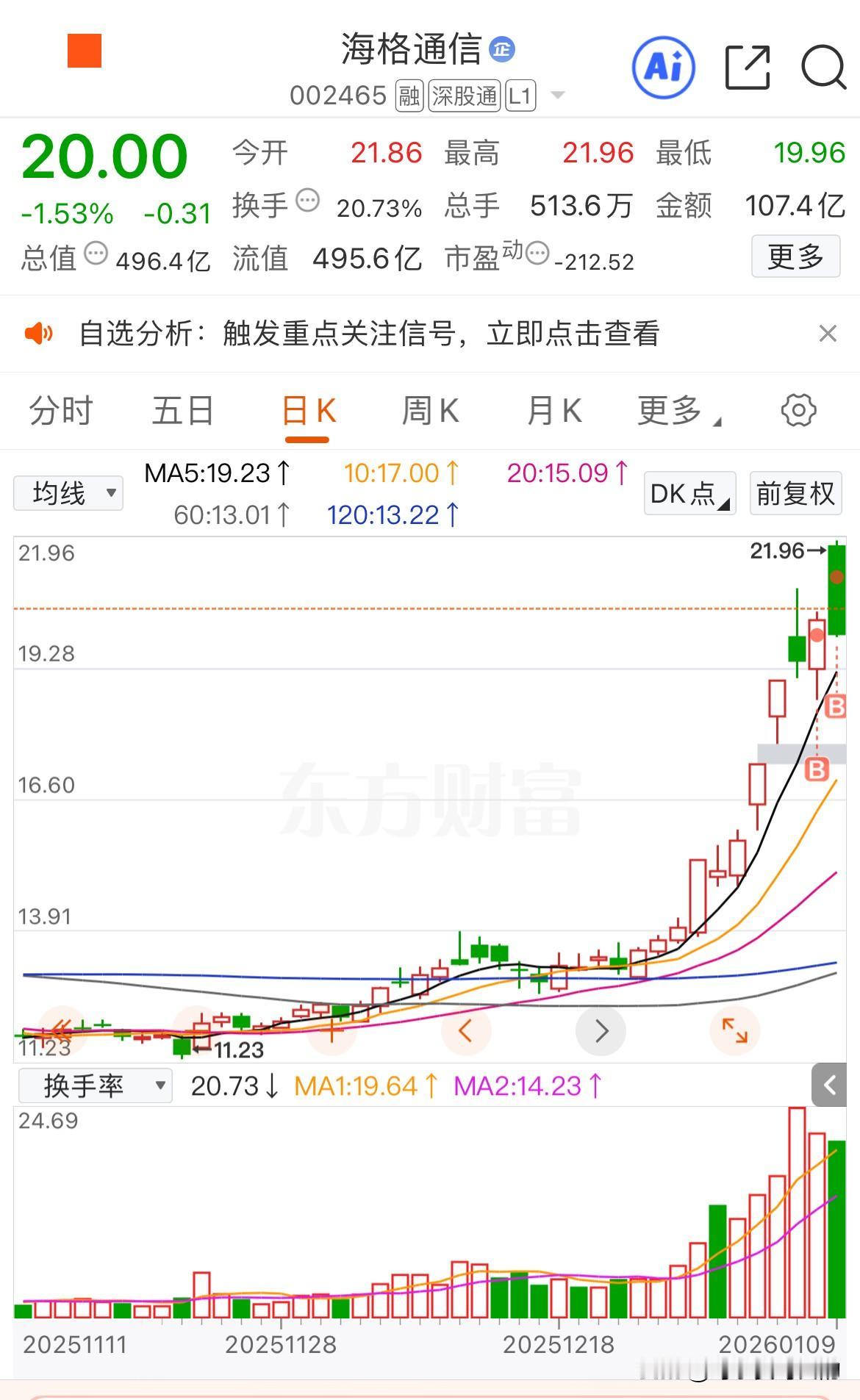
Task: Tap the MA1:19.64 turnover value
Action: tap(366, 1085)
